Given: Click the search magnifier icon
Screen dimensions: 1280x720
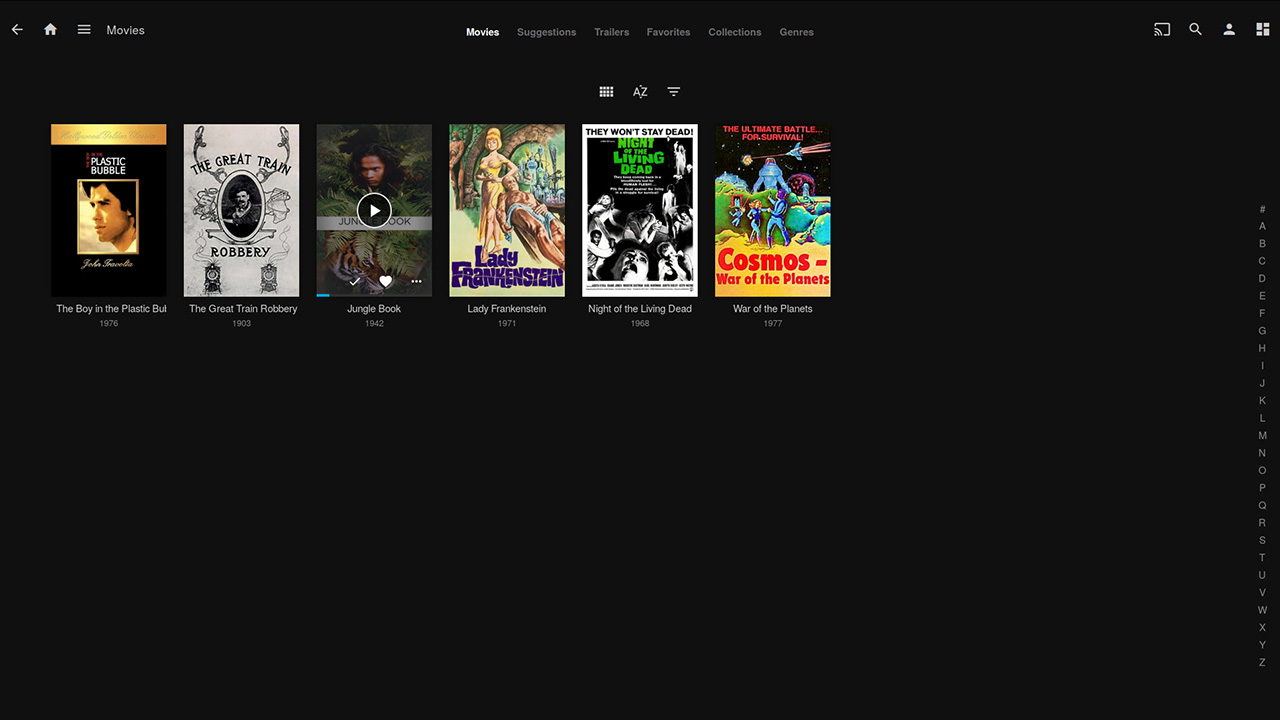Looking at the screenshot, I should [1195, 30].
